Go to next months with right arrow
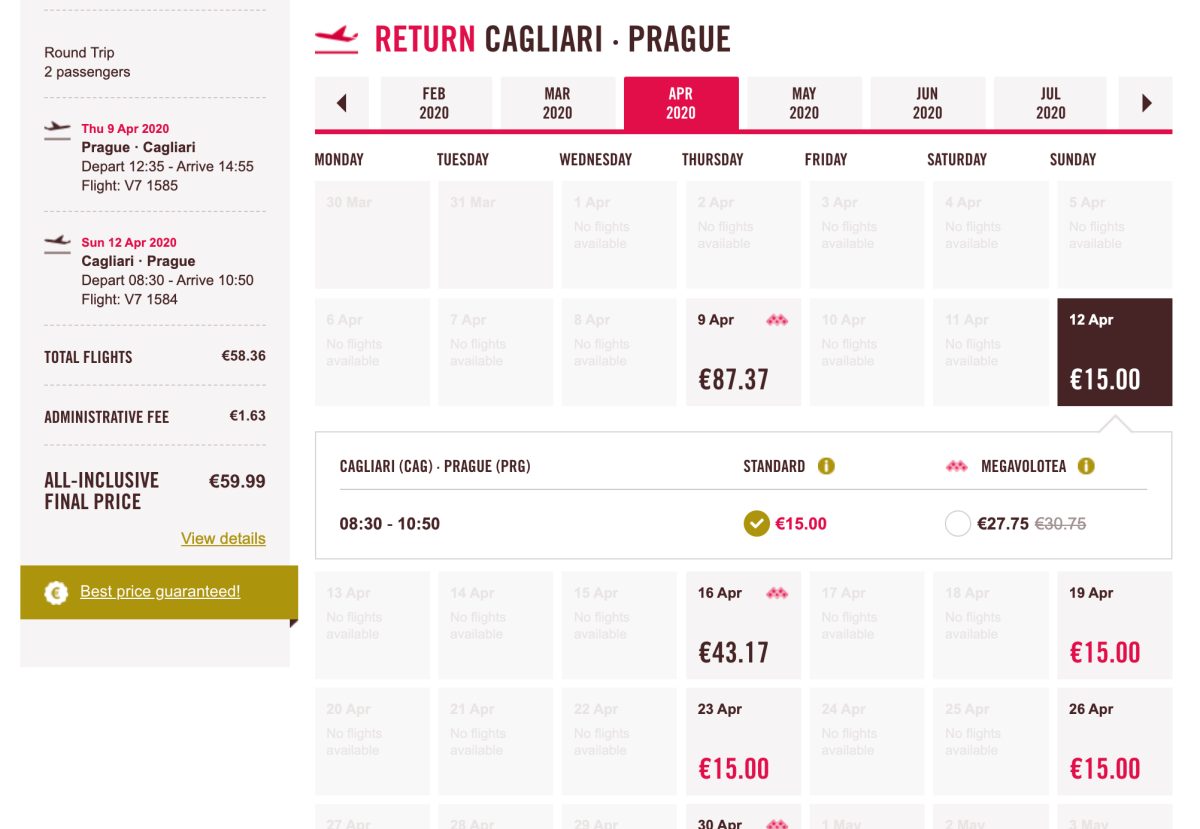Image resolution: width=1200 pixels, height=829 pixels. coord(1146,103)
